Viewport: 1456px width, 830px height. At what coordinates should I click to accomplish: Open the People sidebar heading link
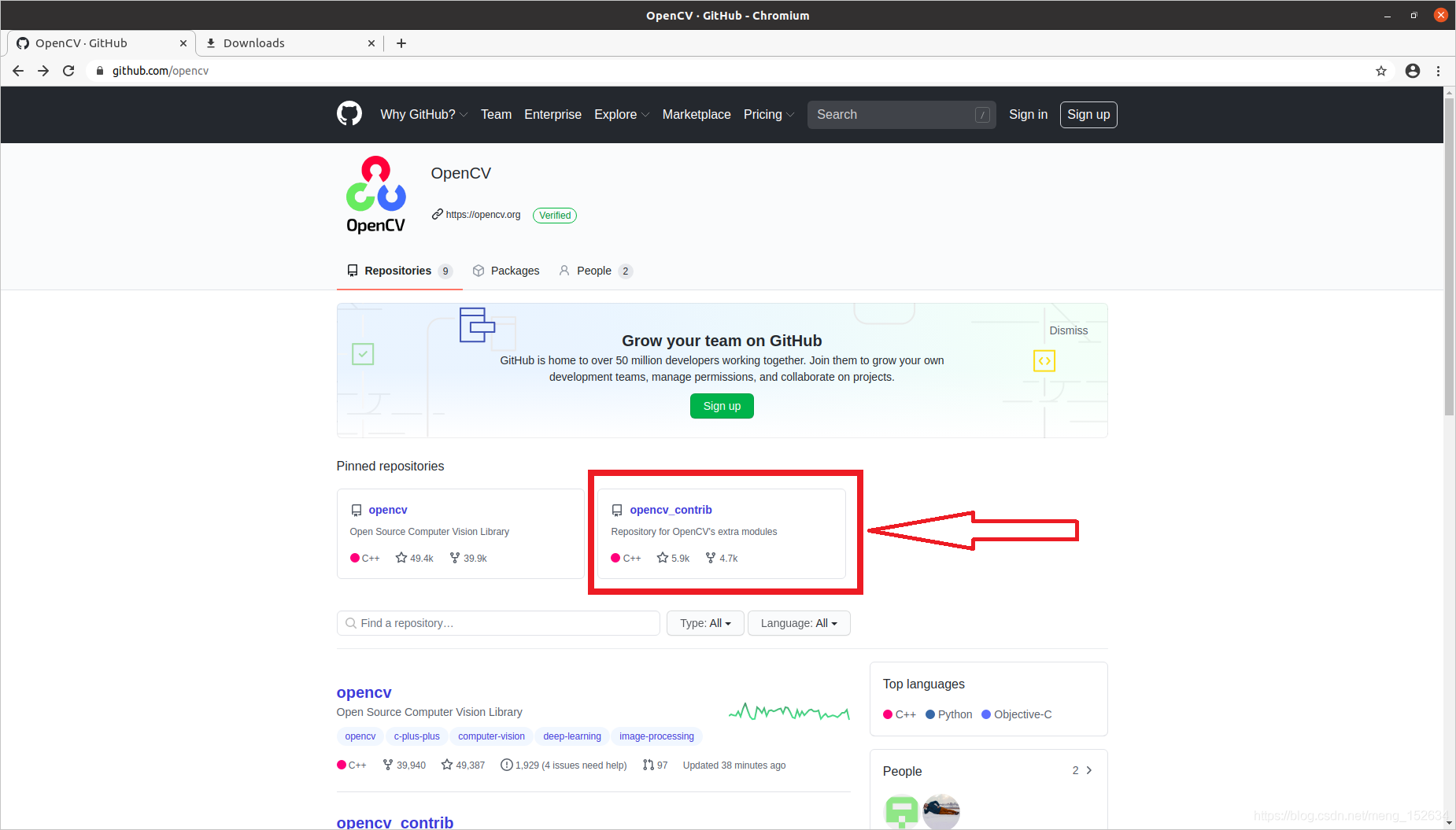(x=902, y=771)
